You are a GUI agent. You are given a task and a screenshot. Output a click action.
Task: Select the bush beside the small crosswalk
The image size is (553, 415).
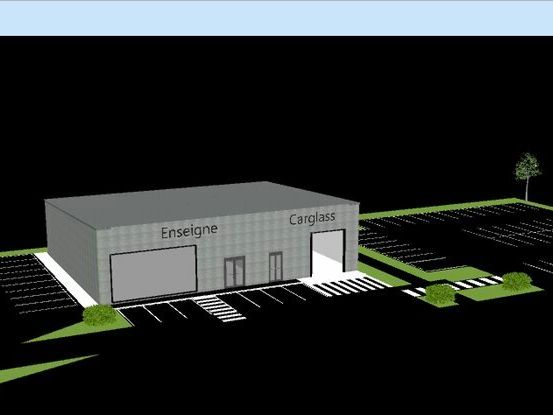pyautogui.click(x=440, y=294)
